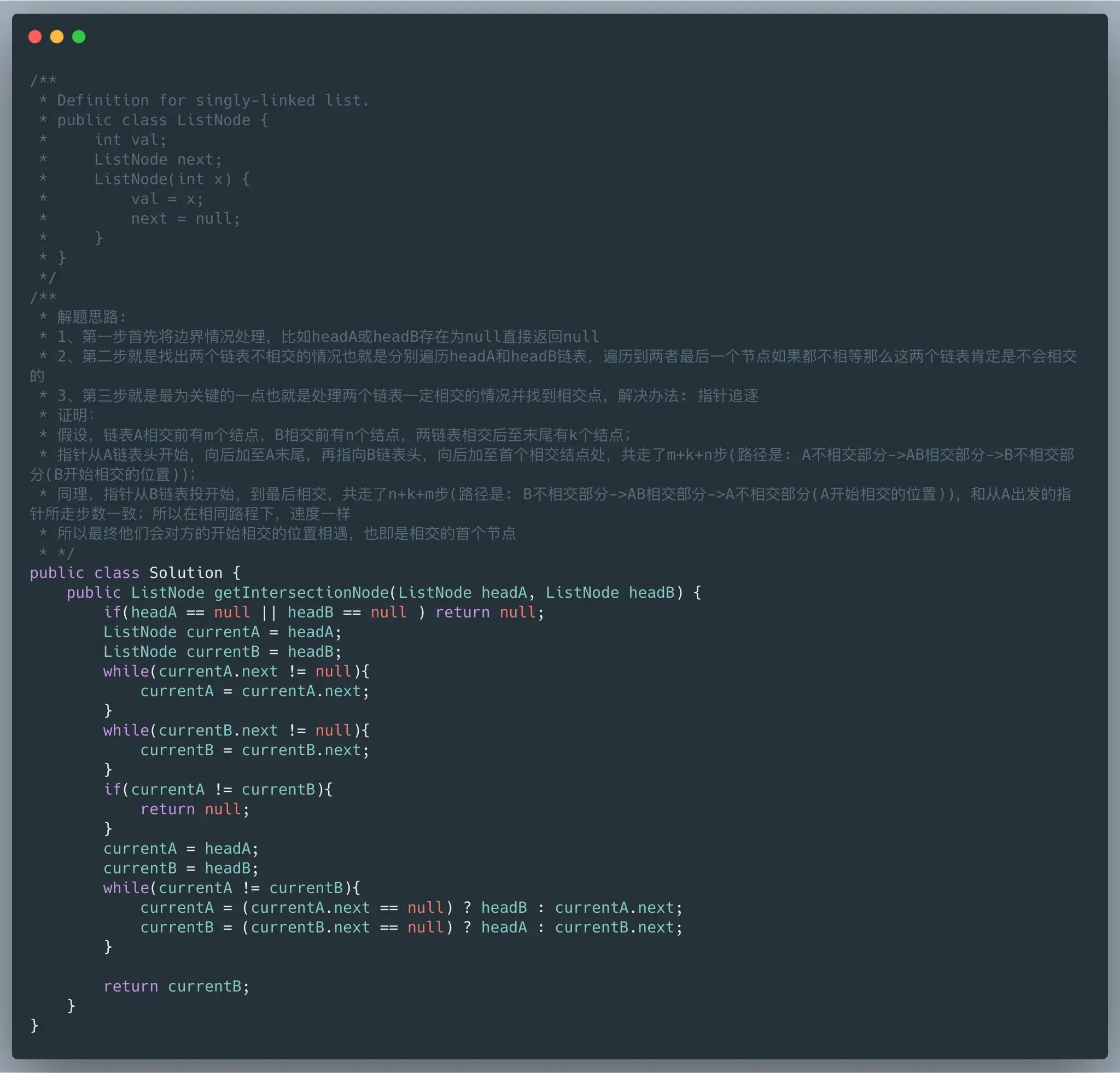Screen dimensions: 1120x1073
Task: Click the 'return null;' inside if block
Action: (194, 809)
